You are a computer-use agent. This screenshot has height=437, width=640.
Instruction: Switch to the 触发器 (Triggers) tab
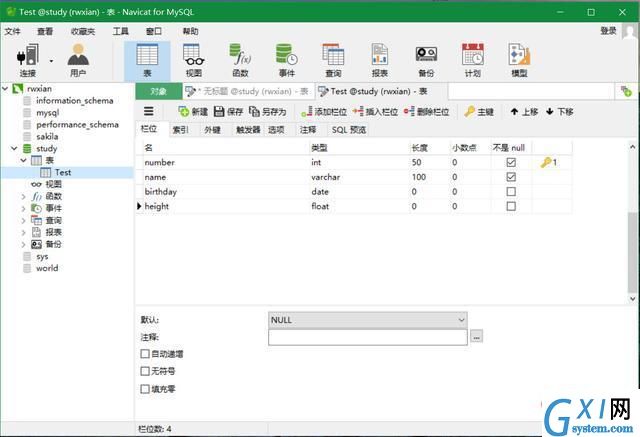248,130
